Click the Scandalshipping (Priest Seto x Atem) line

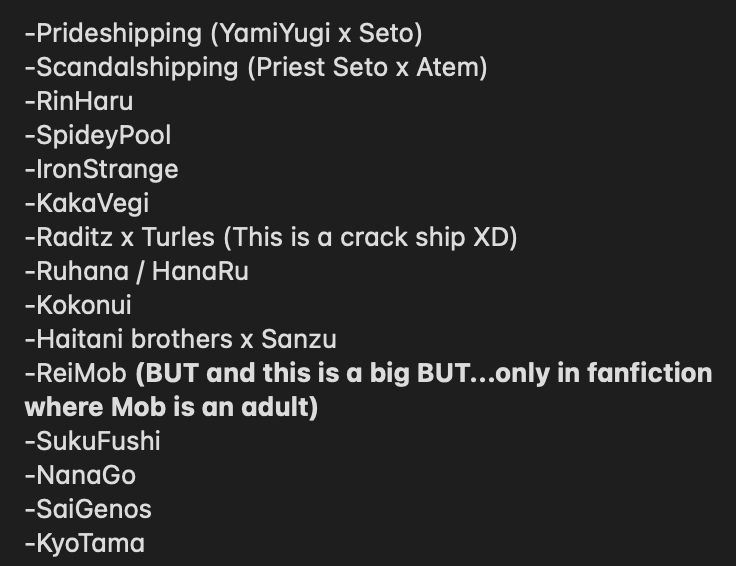tap(256, 68)
